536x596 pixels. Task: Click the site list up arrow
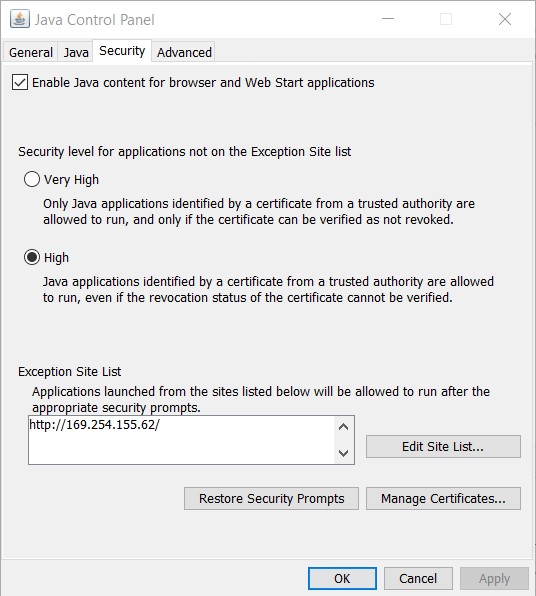coord(344,427)
